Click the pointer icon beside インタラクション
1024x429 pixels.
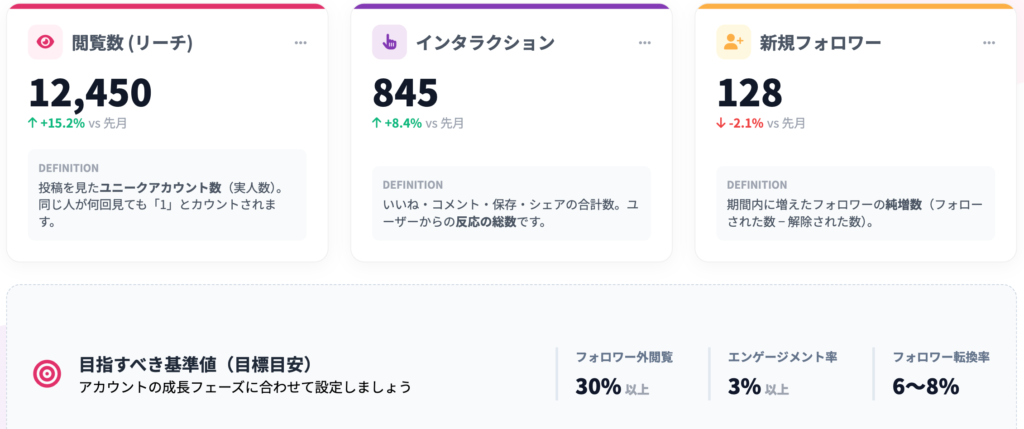[389, 42]
